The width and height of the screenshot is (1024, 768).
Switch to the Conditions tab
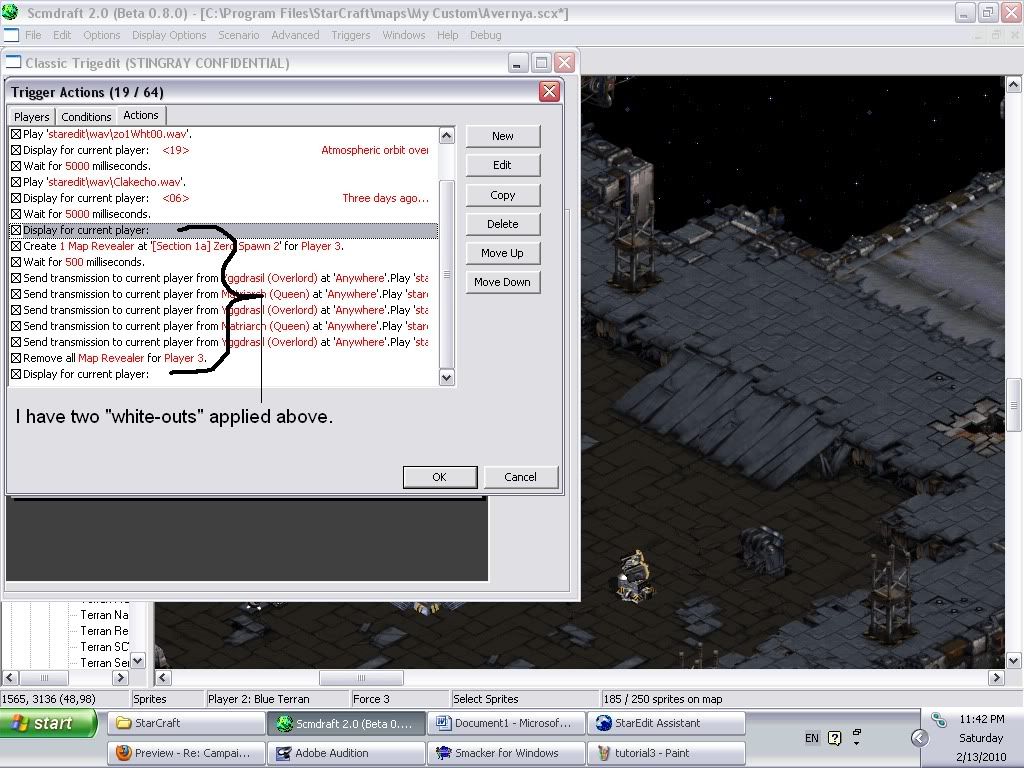click(x=86, y=116)
